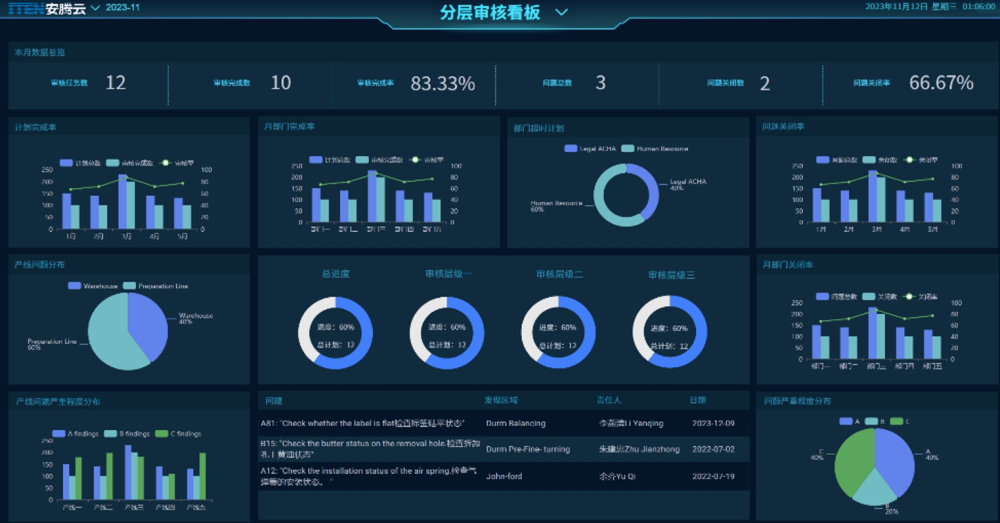Image resolution: width=1000 pixels, height=523 pixels.
Task: Sort by the 问题 column header
Action: [274, 401]
